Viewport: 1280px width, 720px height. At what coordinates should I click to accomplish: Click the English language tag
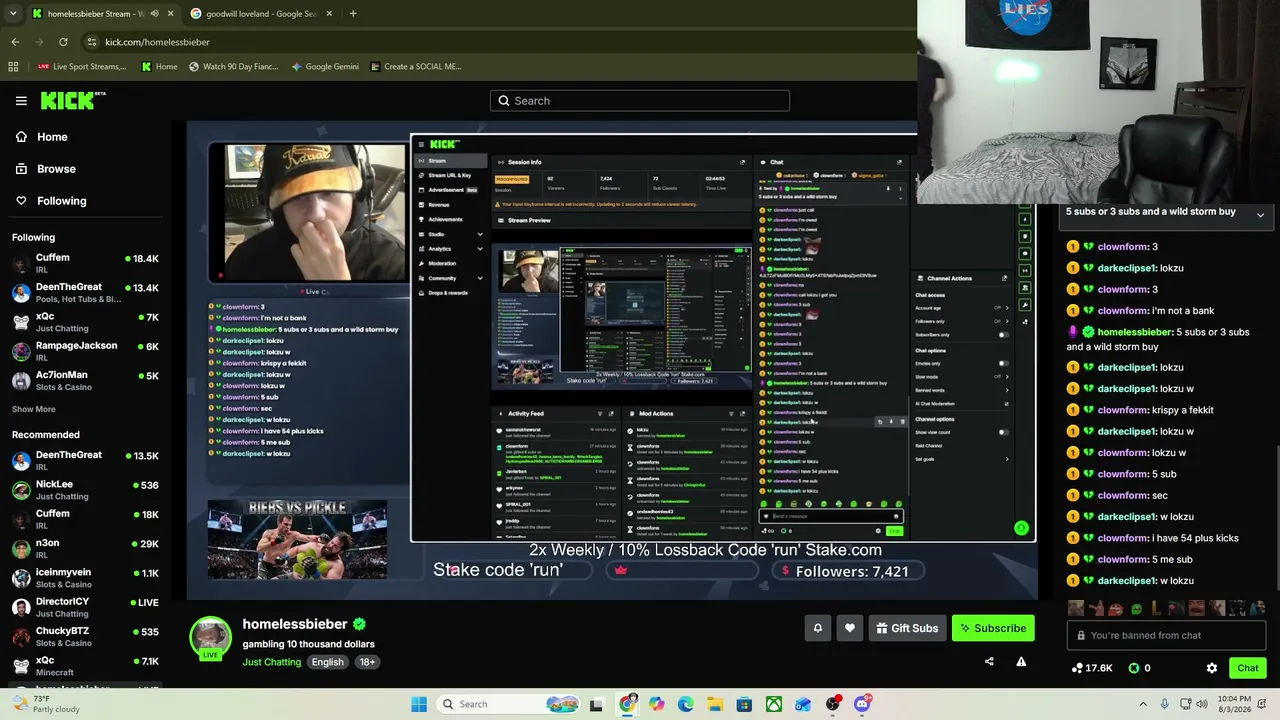click(x=327, y=662)
